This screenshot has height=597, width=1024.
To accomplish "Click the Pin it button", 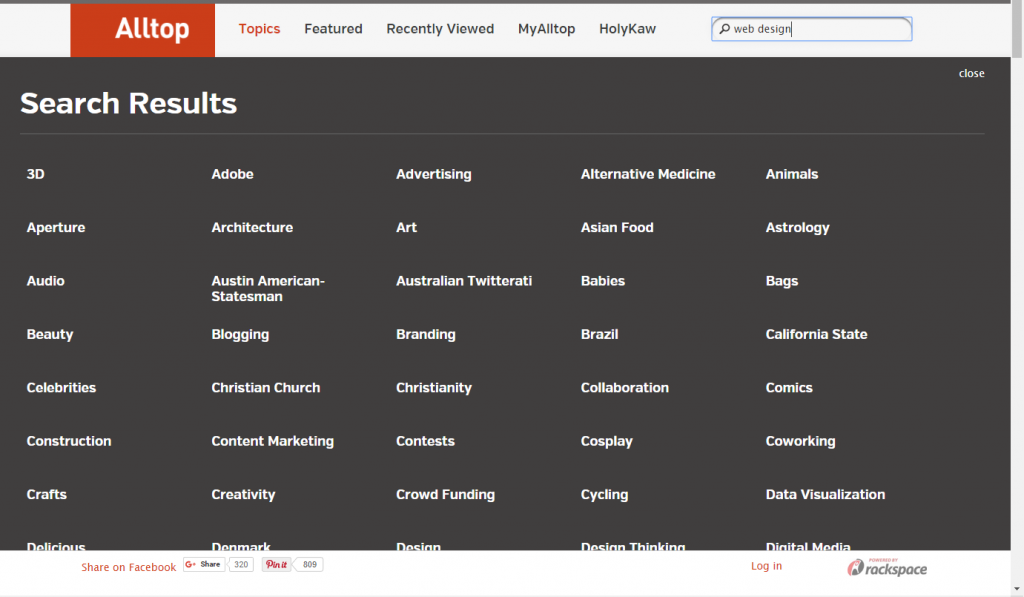I will pyautogui.click(x=276, y=564).
